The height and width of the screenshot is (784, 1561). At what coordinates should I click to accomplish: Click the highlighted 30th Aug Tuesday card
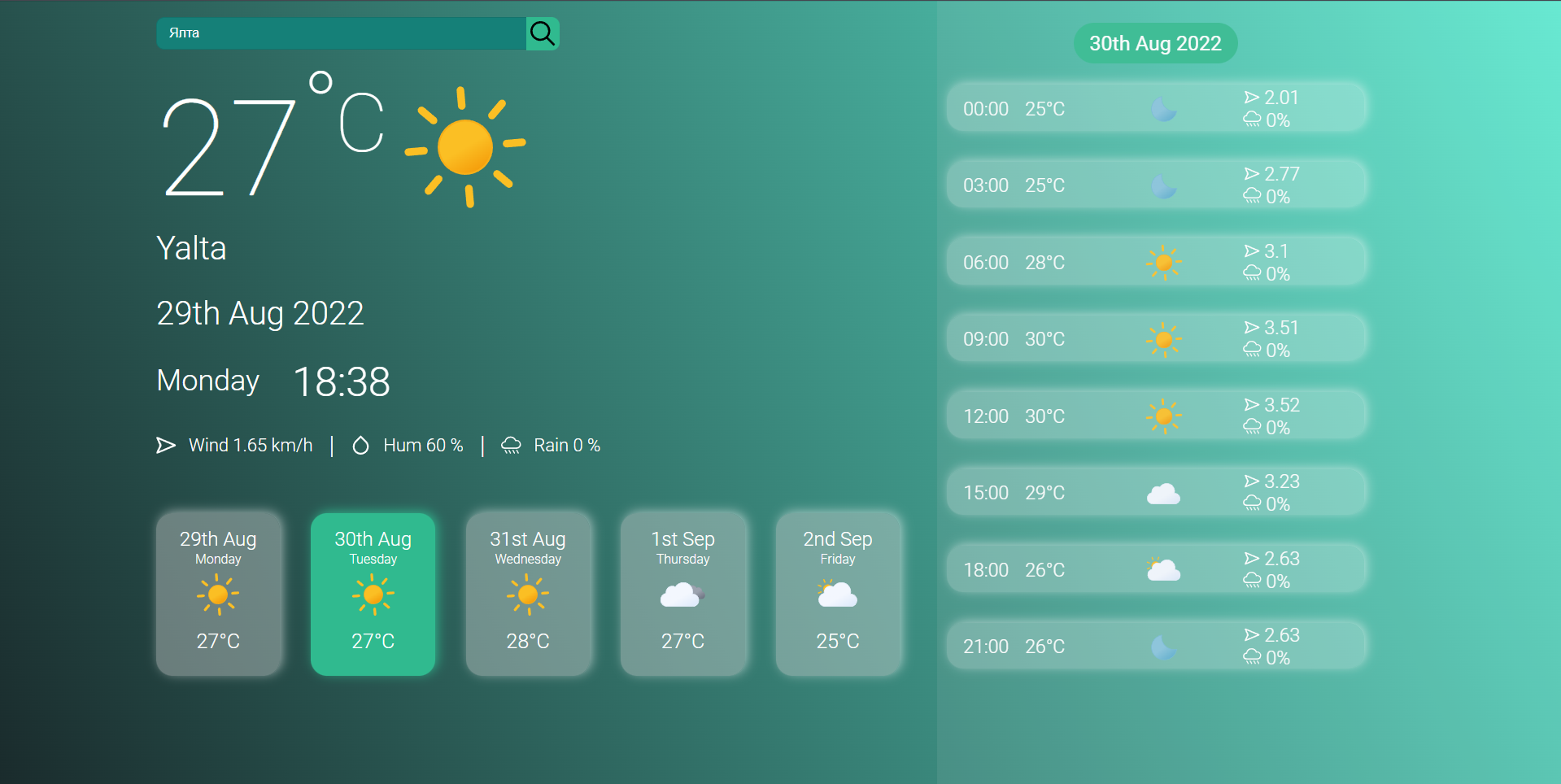point(373,594)
